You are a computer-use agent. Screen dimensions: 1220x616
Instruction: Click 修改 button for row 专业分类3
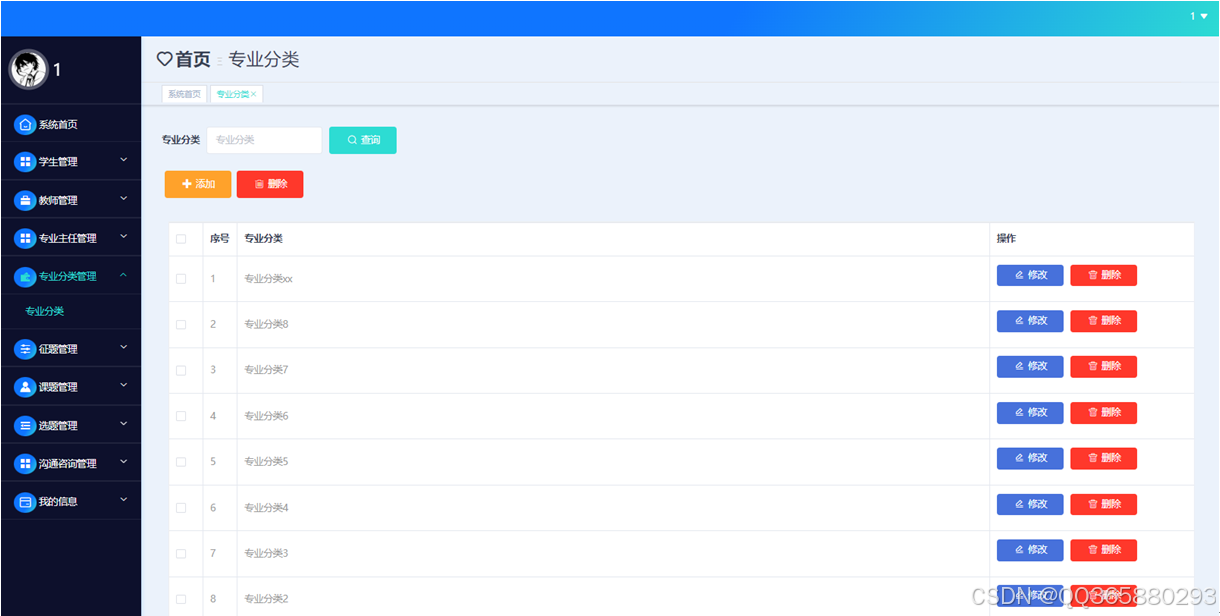point(1030,550)
